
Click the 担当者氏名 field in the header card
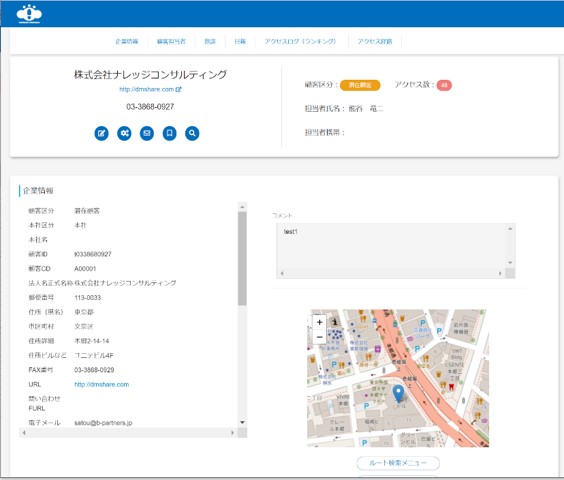pyautogui.click(x=344, y=109)
